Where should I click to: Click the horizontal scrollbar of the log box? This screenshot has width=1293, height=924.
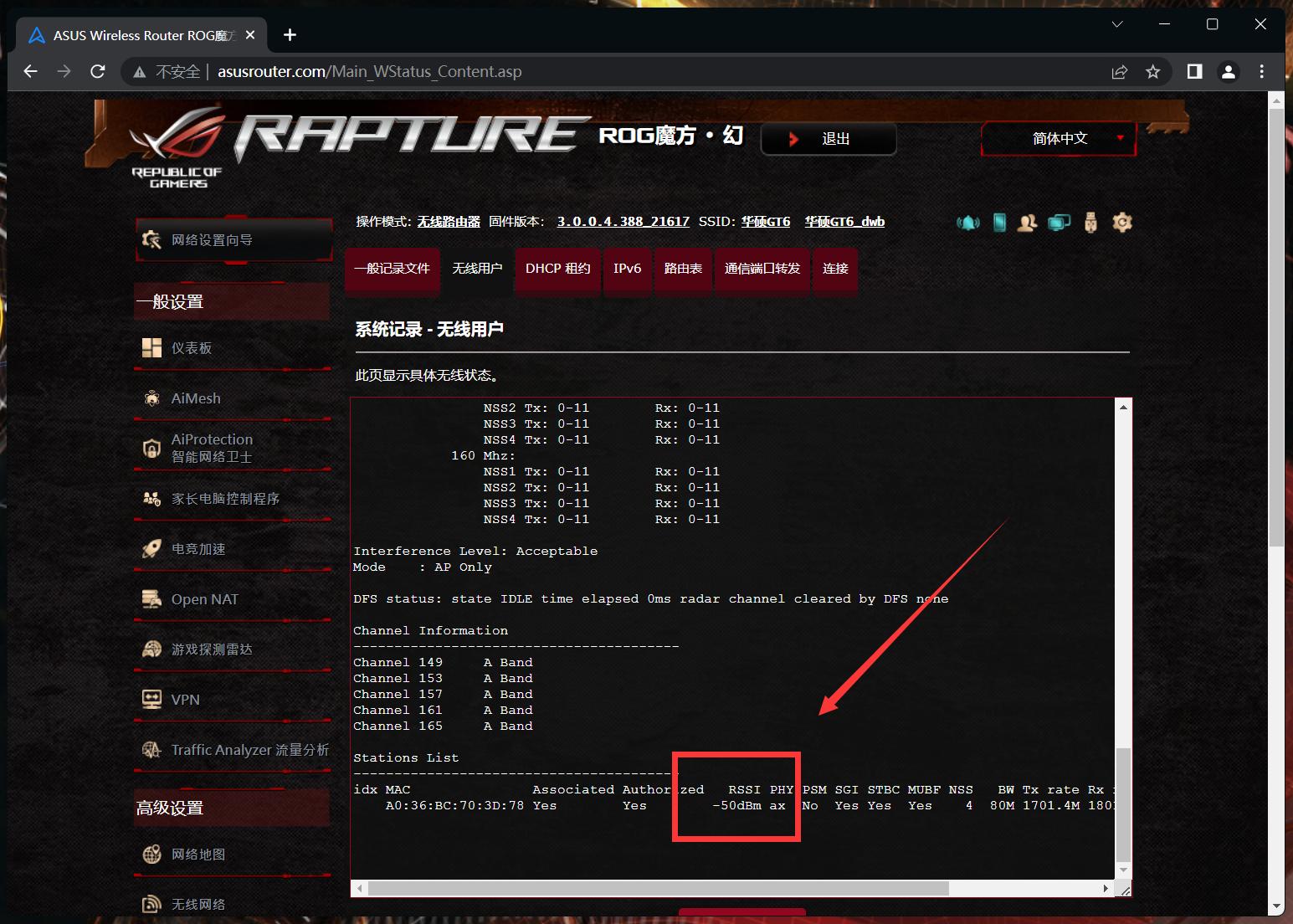[x=658, y=888]
